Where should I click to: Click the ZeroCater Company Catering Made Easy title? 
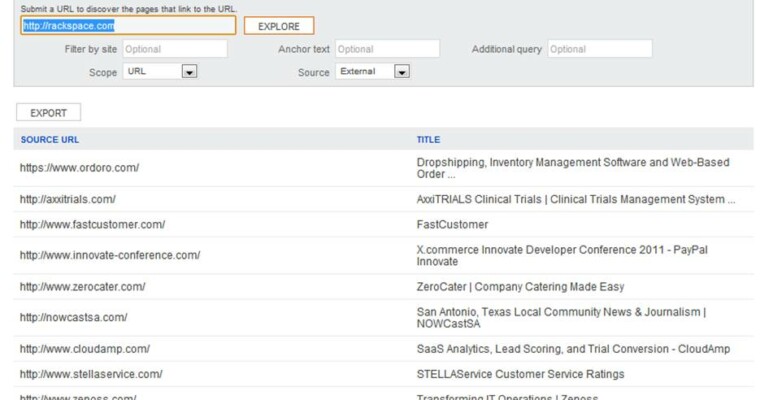click(x=520, y=287)
